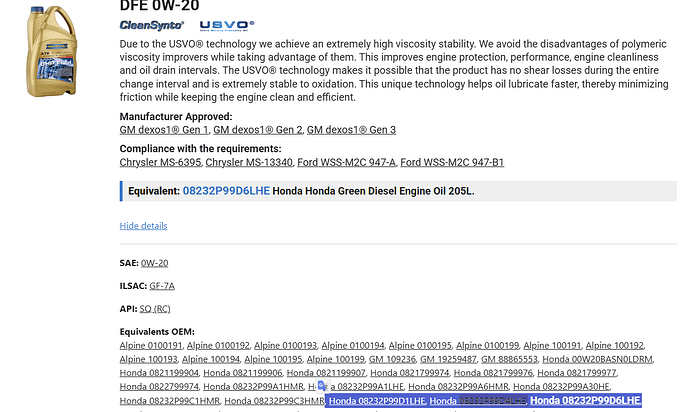690x412 pixels.
Task: Follow the GM 88865553 link
Action: click(509, 359)
